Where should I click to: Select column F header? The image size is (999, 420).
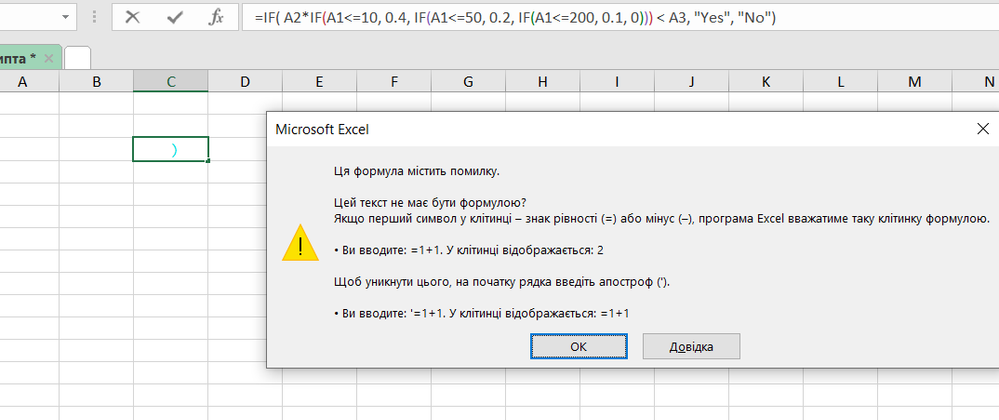(394, 82)
